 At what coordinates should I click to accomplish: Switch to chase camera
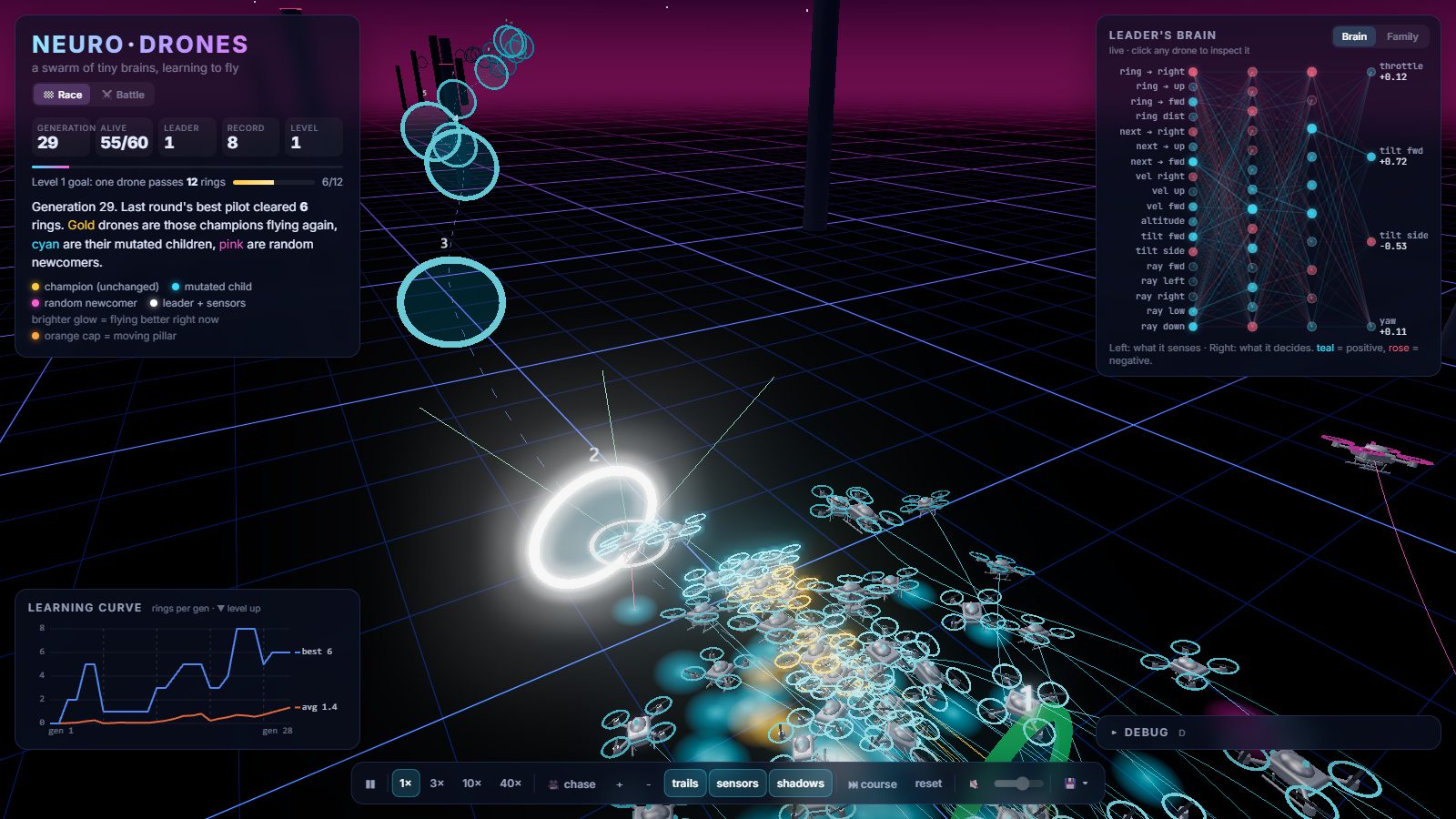click(x=571, y=784)
